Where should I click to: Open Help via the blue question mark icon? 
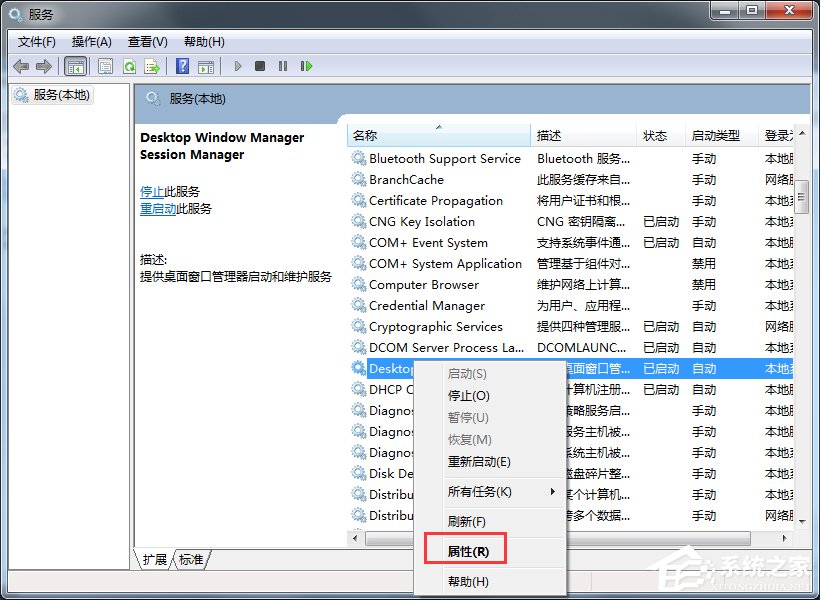pyautogui.click(x=182, y=66)
